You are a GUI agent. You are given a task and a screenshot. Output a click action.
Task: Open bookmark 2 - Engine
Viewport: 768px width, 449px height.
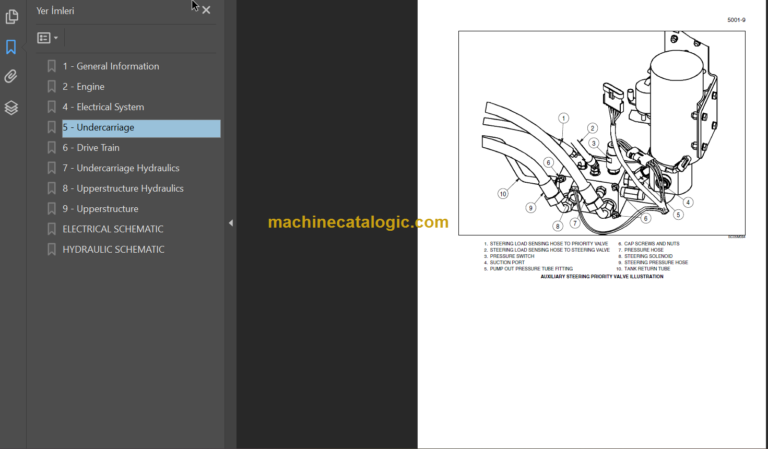tap(83, 87)
